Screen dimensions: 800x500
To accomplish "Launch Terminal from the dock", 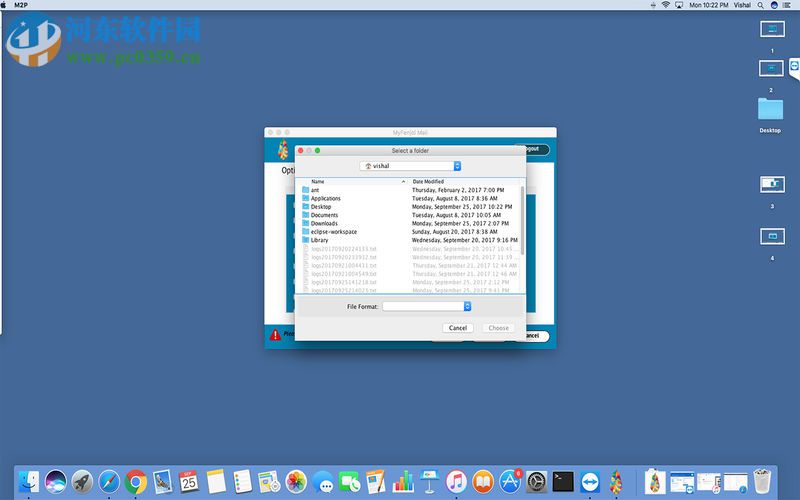I will [x=563, y=482].
